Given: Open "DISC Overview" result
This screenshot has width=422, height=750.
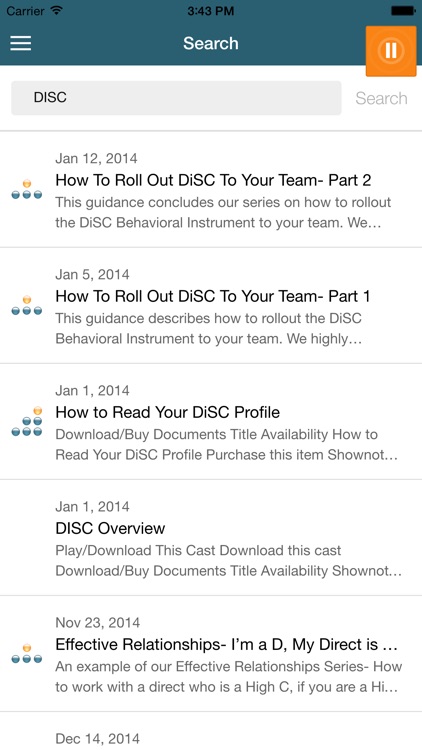Looking at the screenshot, I should point(110,529).
